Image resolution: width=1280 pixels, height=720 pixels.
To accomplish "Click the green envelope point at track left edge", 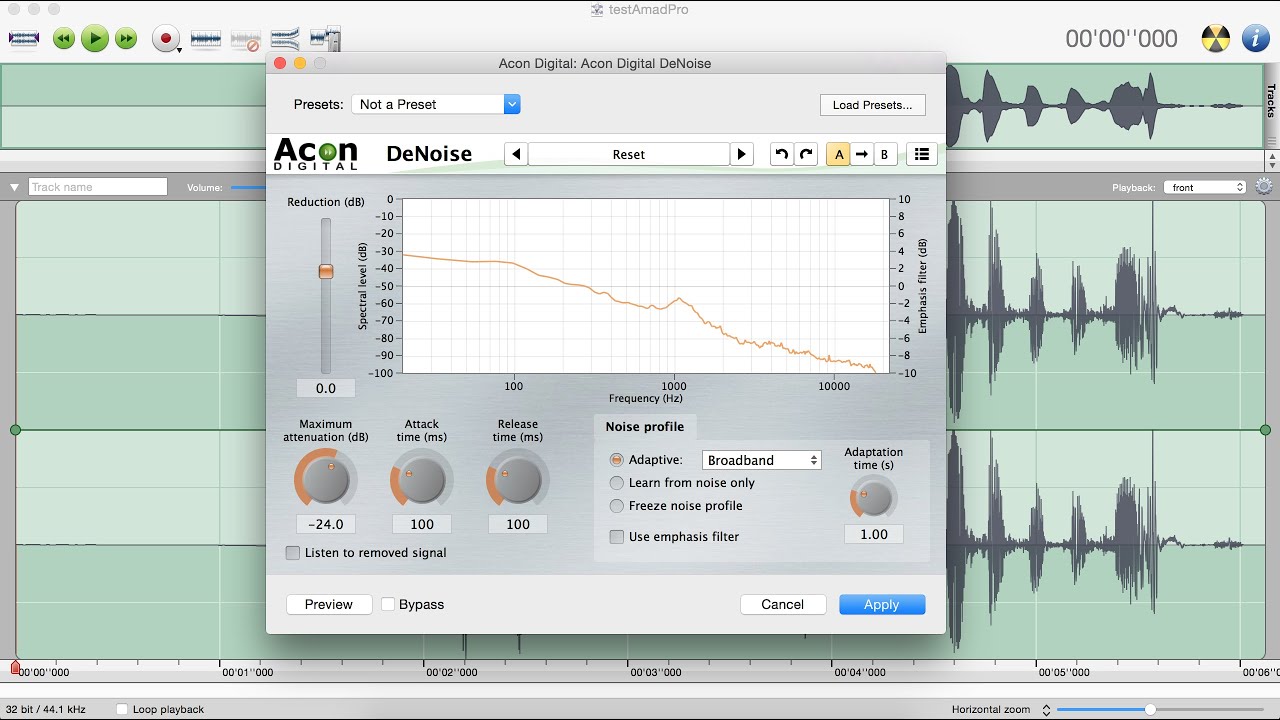I will pos(15,430).
